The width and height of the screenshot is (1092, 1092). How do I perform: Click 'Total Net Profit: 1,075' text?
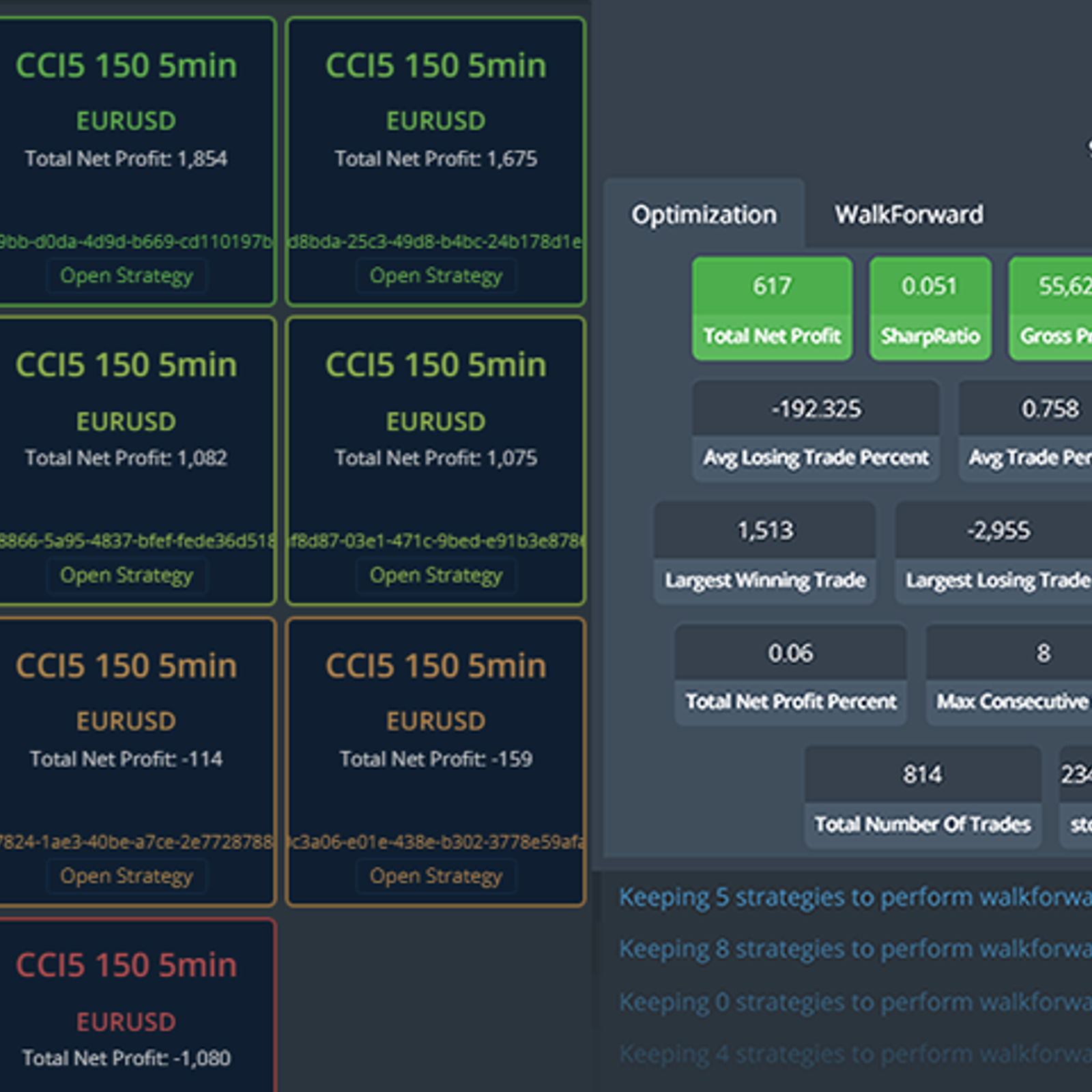[436, 458]
